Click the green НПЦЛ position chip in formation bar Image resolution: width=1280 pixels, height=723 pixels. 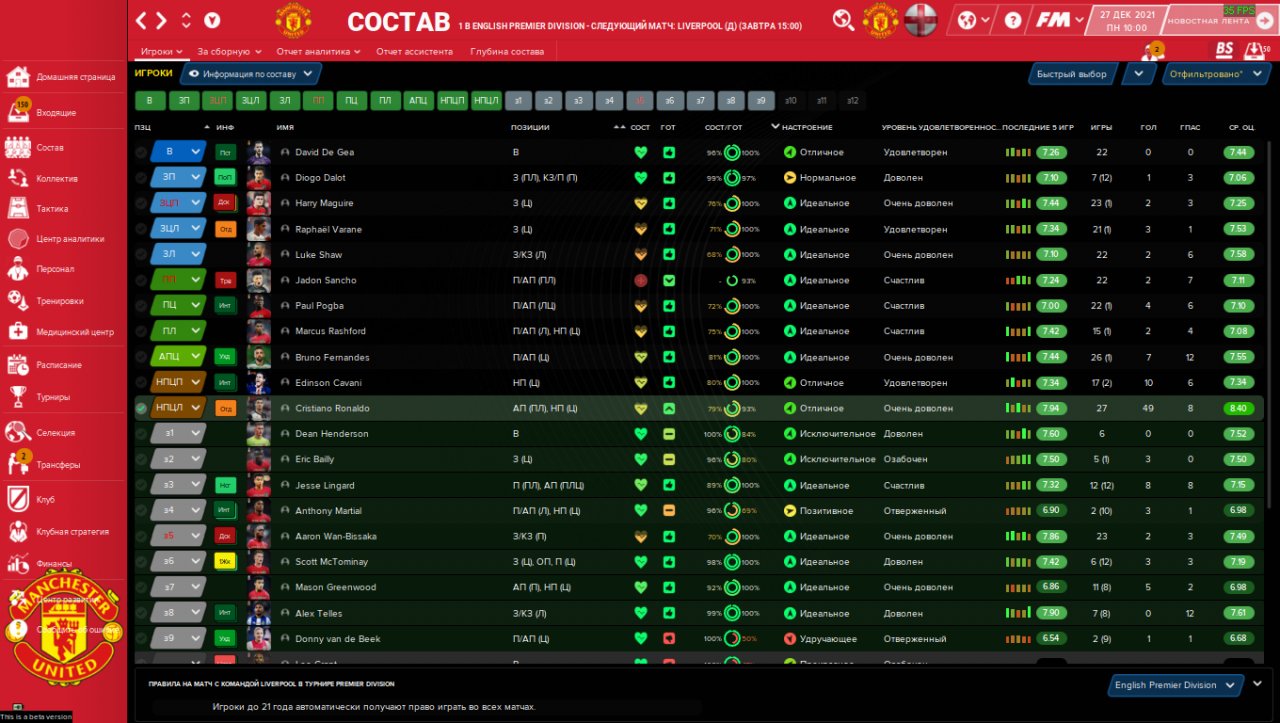tap(486, 100)
